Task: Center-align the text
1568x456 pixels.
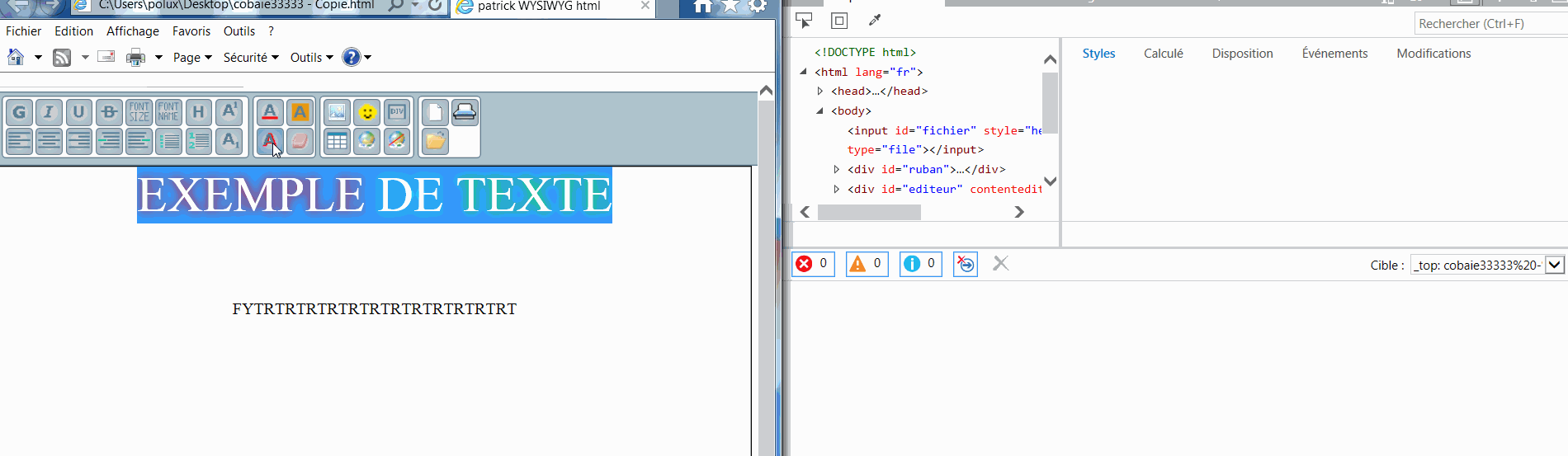Action: (x=49, y=141)
